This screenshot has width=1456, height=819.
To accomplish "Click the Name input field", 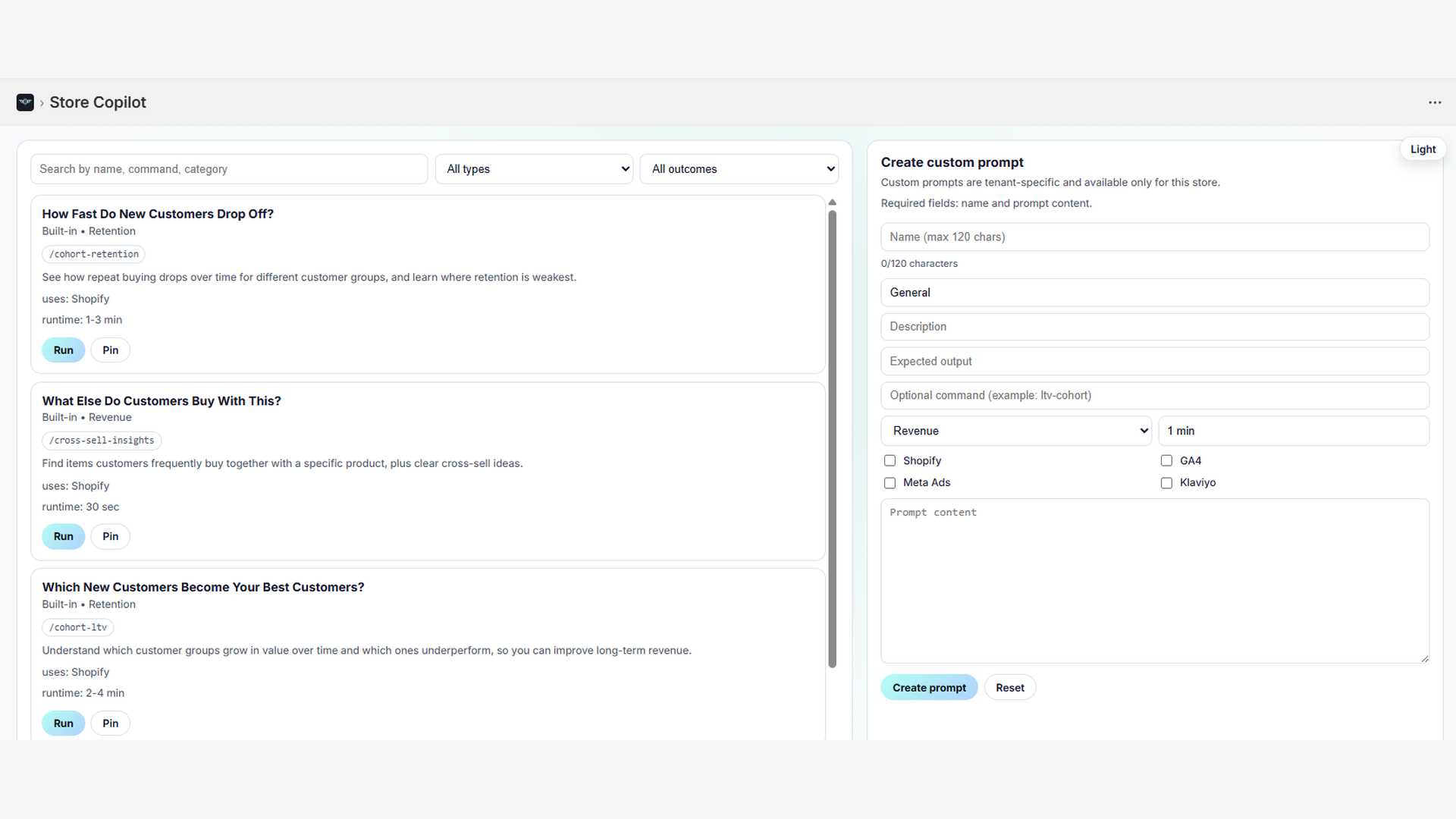I will tap(1154, 237).
